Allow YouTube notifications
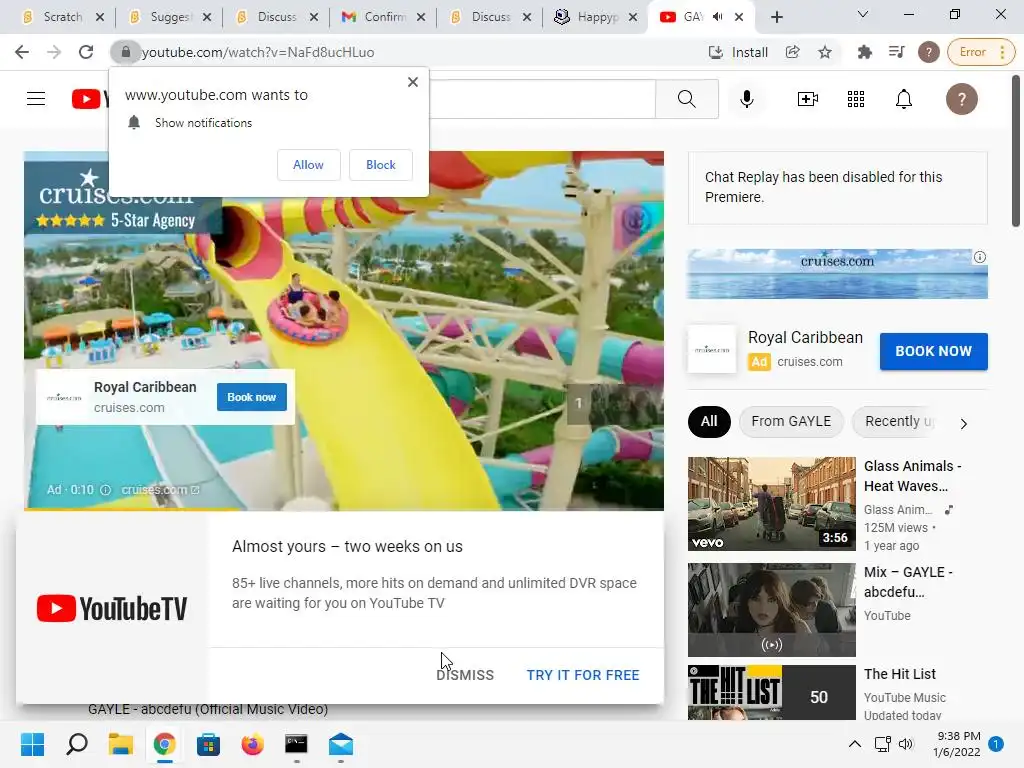The width and height of the screenshot is (1024, 768). 308,165
